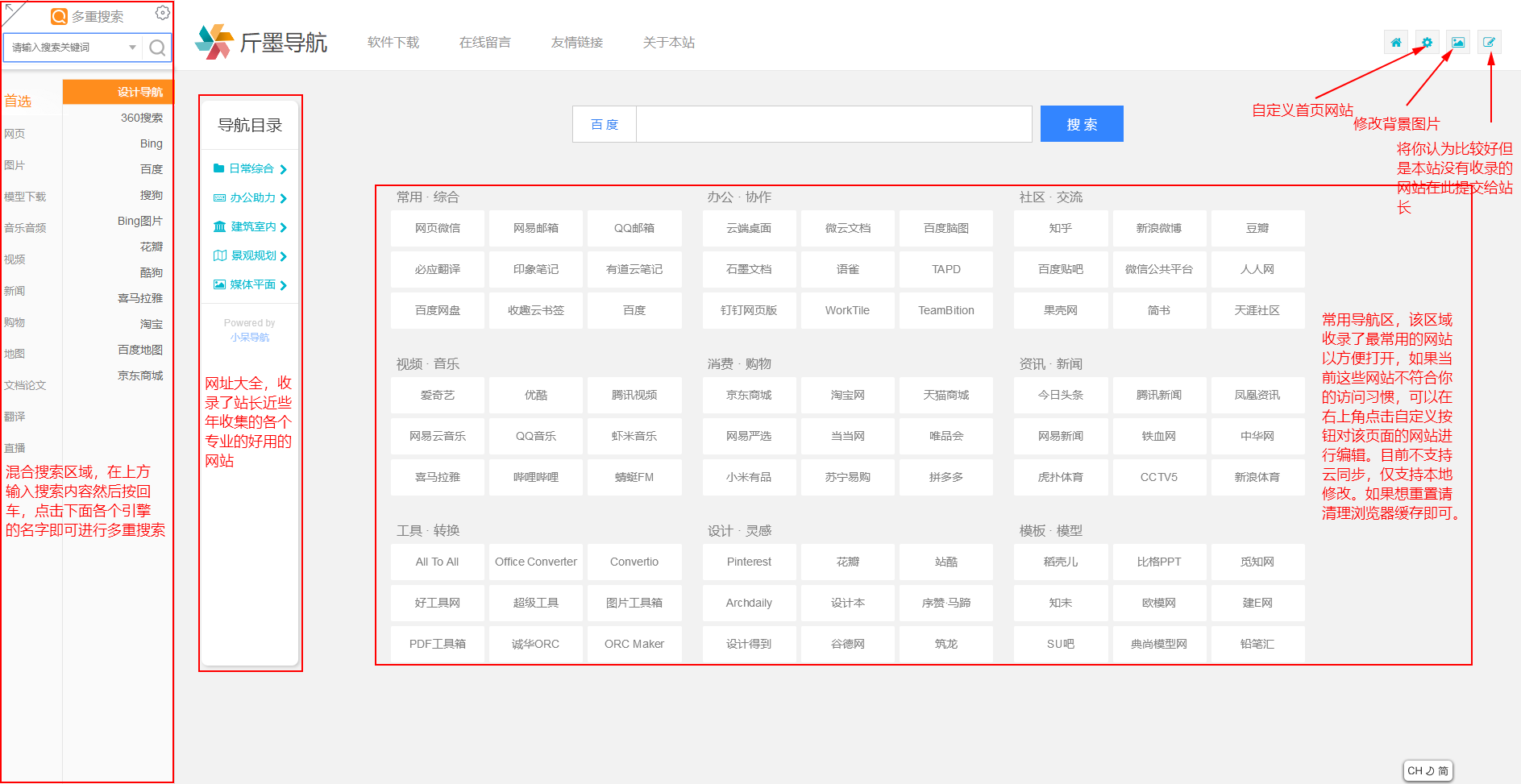This screenshot has width=1521, height=784.
Task: Click the 斤墨导航 site logo
Action: (x=261, y=42)
